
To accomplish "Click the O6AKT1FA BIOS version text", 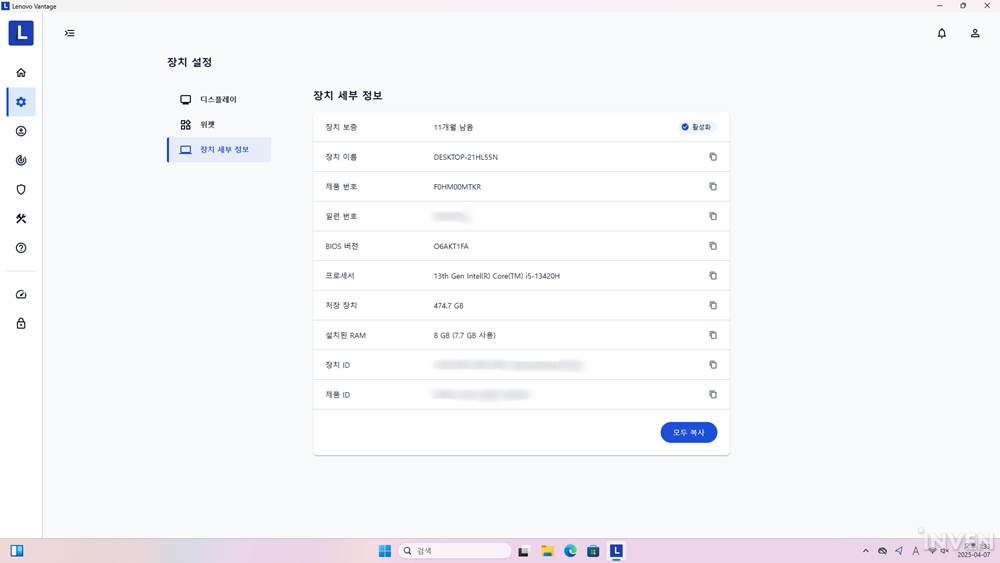I will 451,246.
